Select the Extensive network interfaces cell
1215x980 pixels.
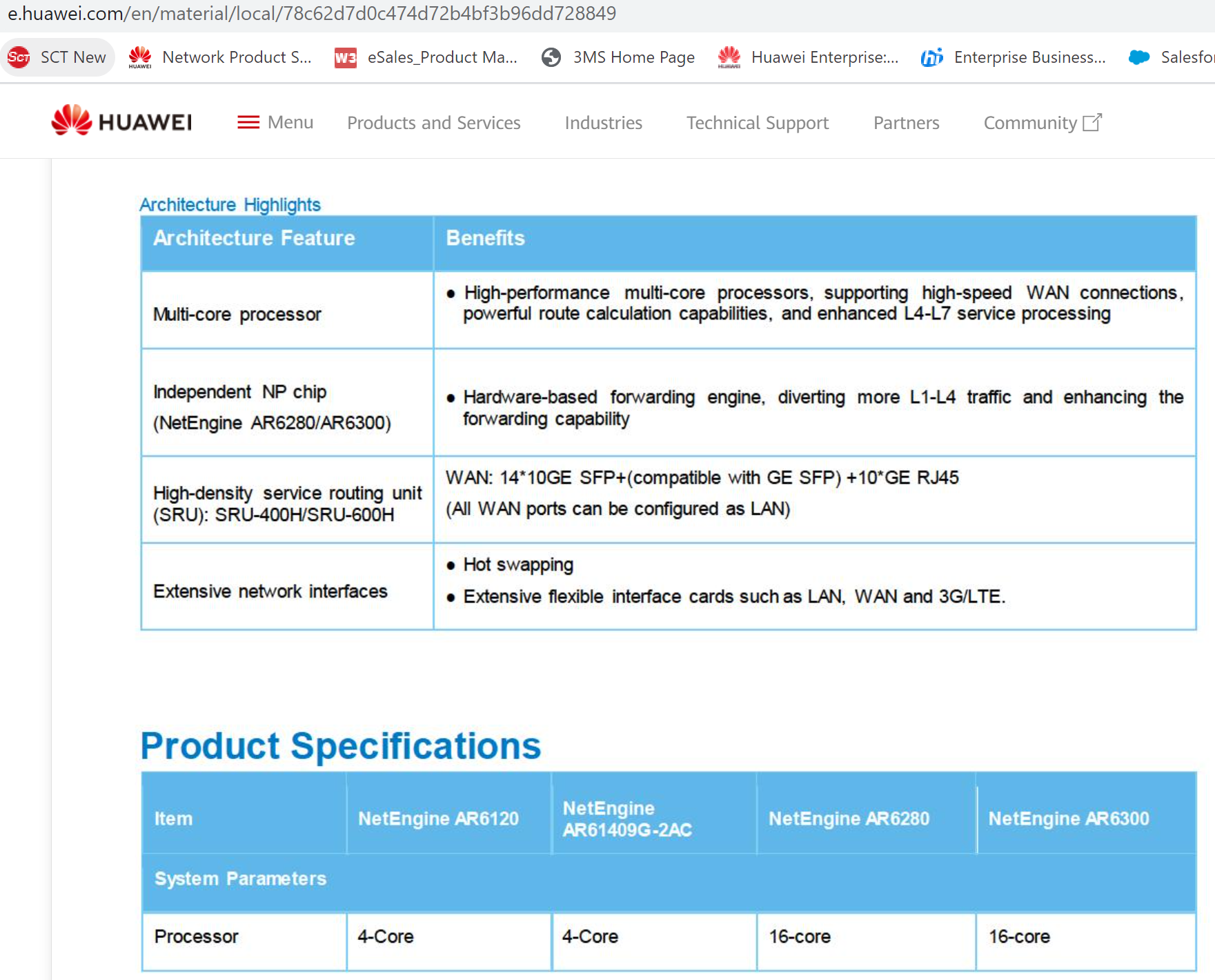pyautogui.click(x=287, y=587)
